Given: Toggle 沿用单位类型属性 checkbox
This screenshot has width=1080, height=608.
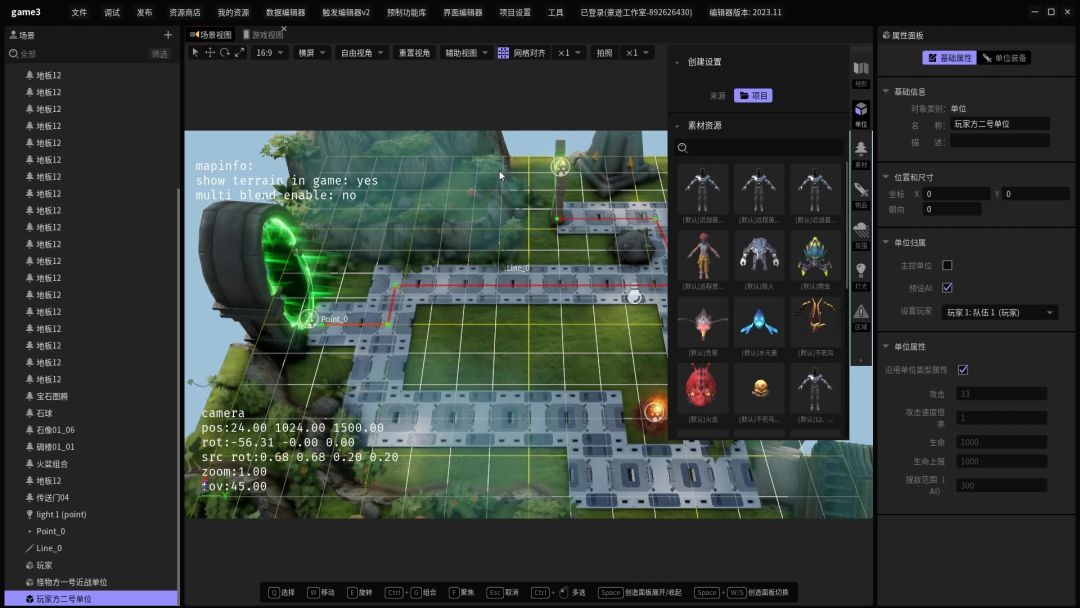Looking at the screenshot, I should pyautogui.click(x=963, y=370).
